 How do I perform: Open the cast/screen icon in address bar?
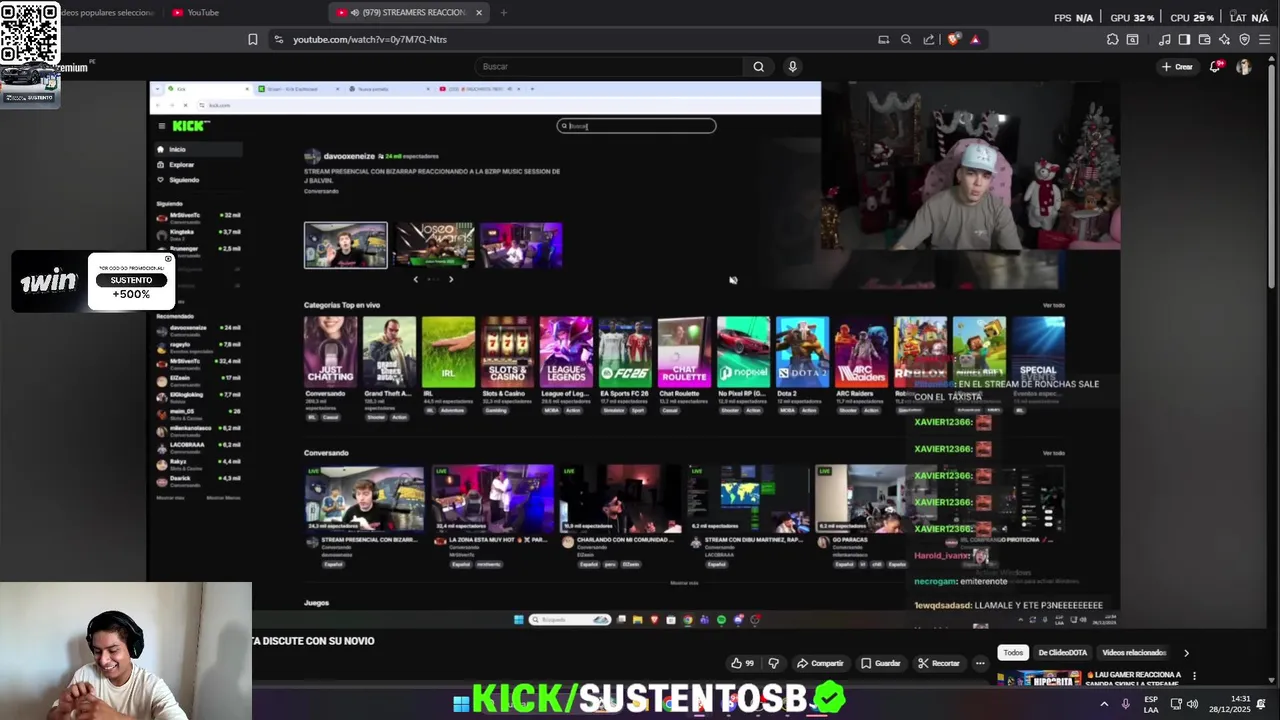click(883, 39)
